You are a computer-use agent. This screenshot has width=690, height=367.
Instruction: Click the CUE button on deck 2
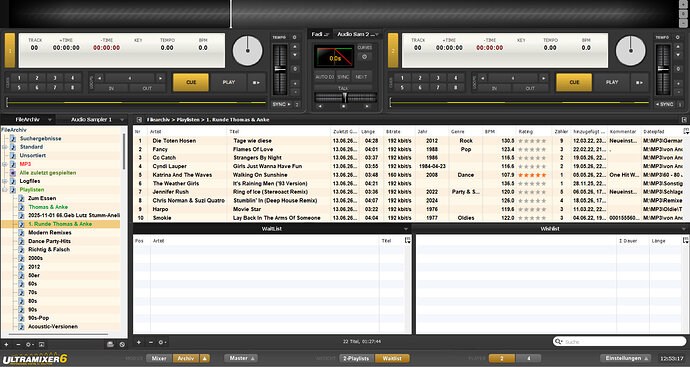[x=574, y=82]
